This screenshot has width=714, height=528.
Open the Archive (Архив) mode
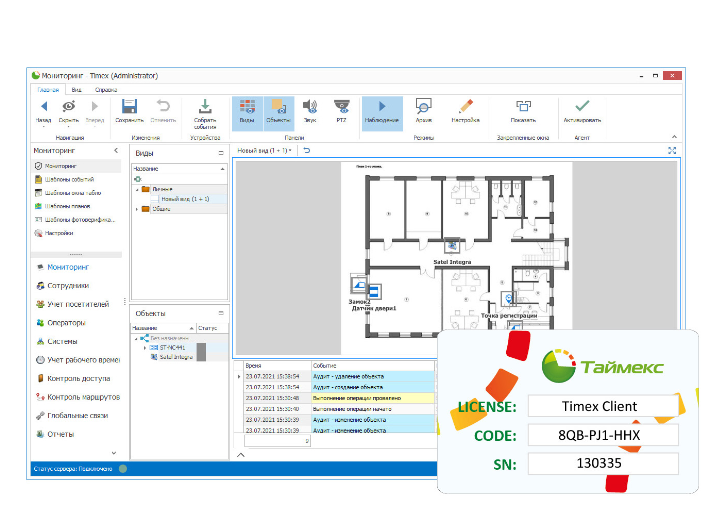pos(423,108)
